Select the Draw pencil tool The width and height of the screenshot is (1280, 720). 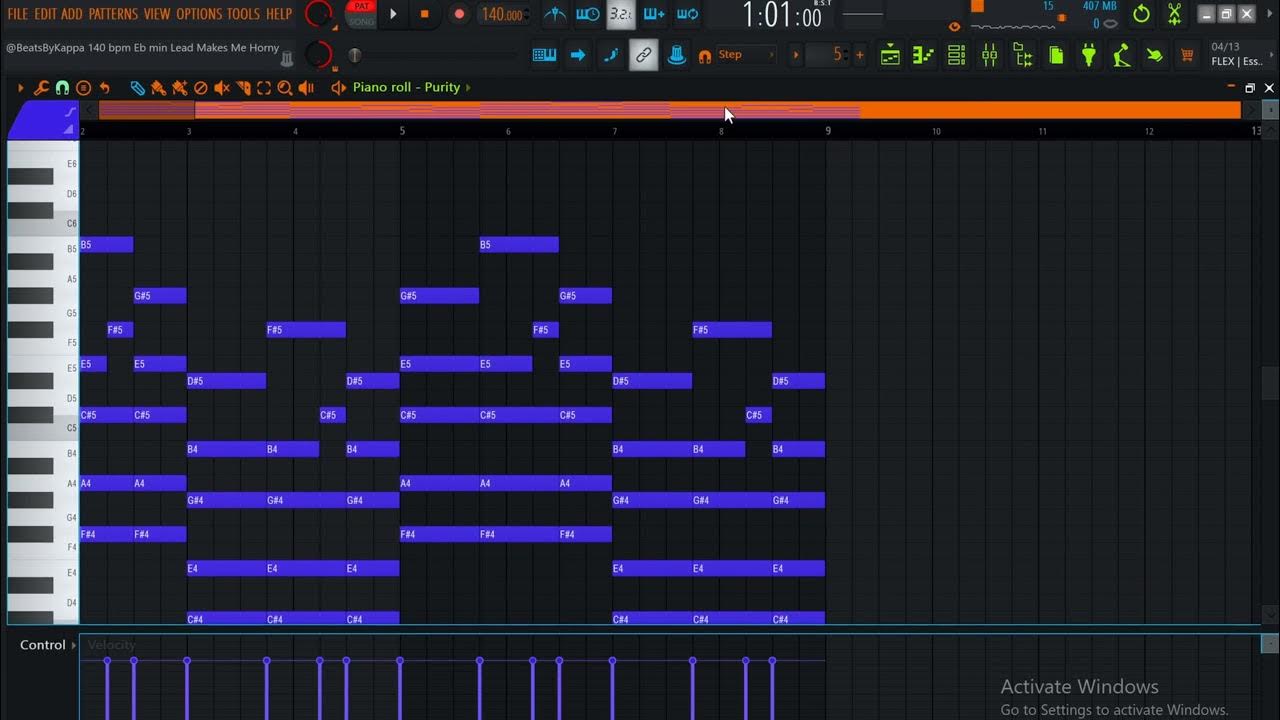click(x=138, y=88)
